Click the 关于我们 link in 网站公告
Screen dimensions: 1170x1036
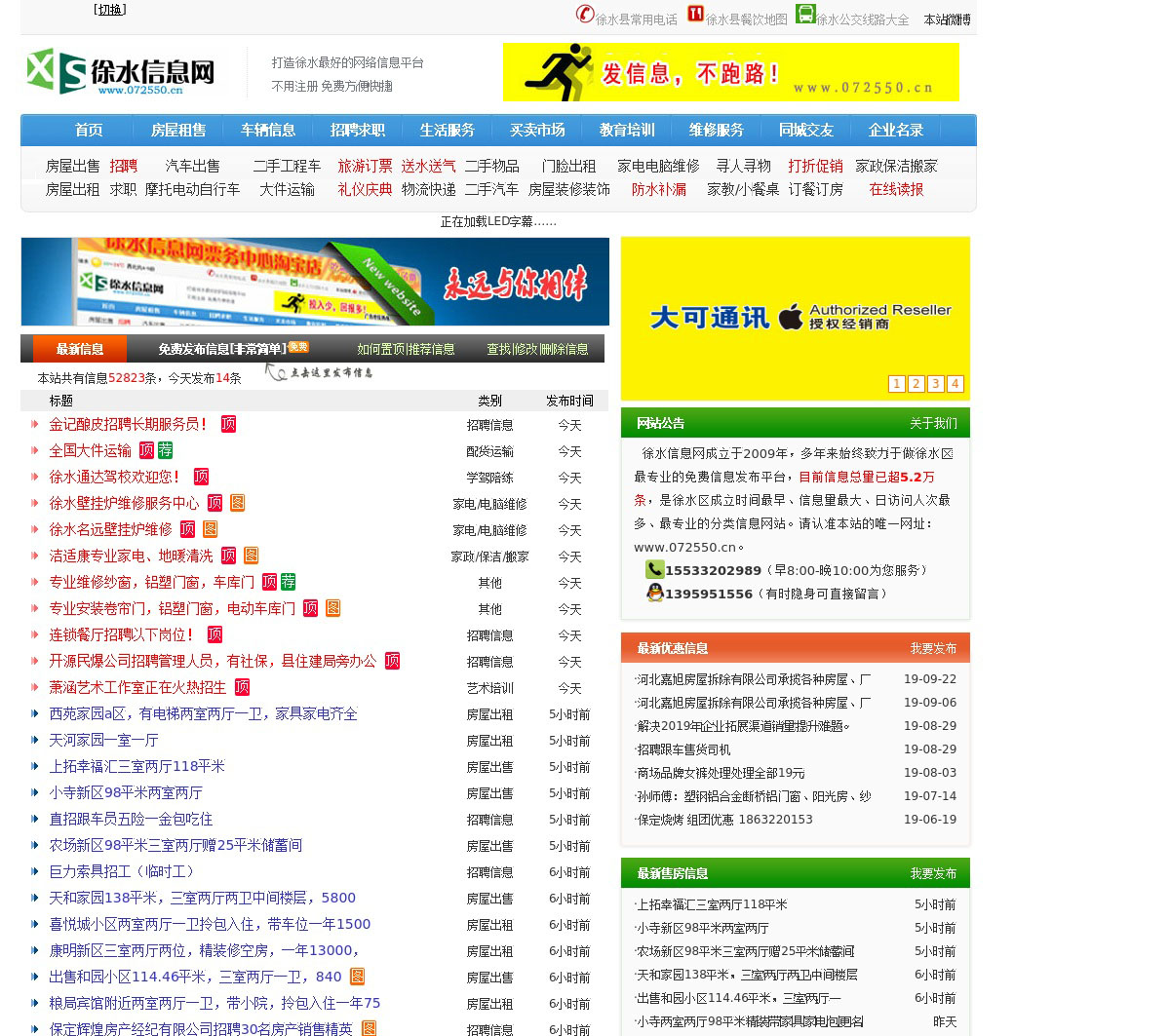933,423
